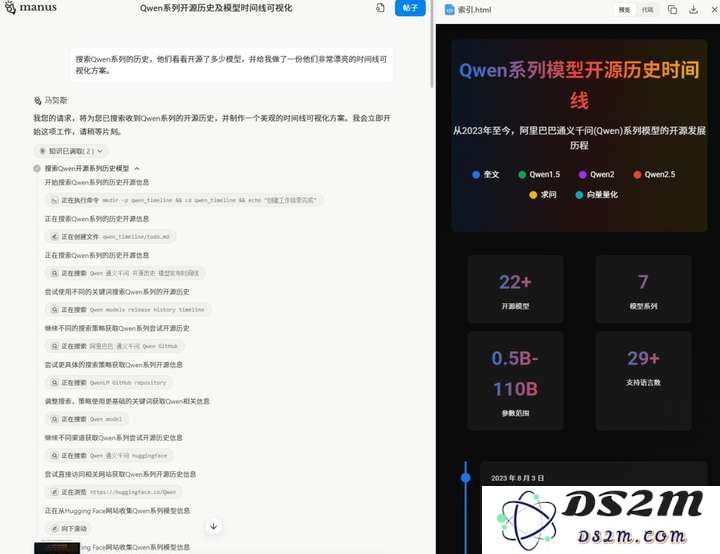Screen dimensions: 720x554
Task: Select the 向量量化 legend item
Action: pos(596,195)
